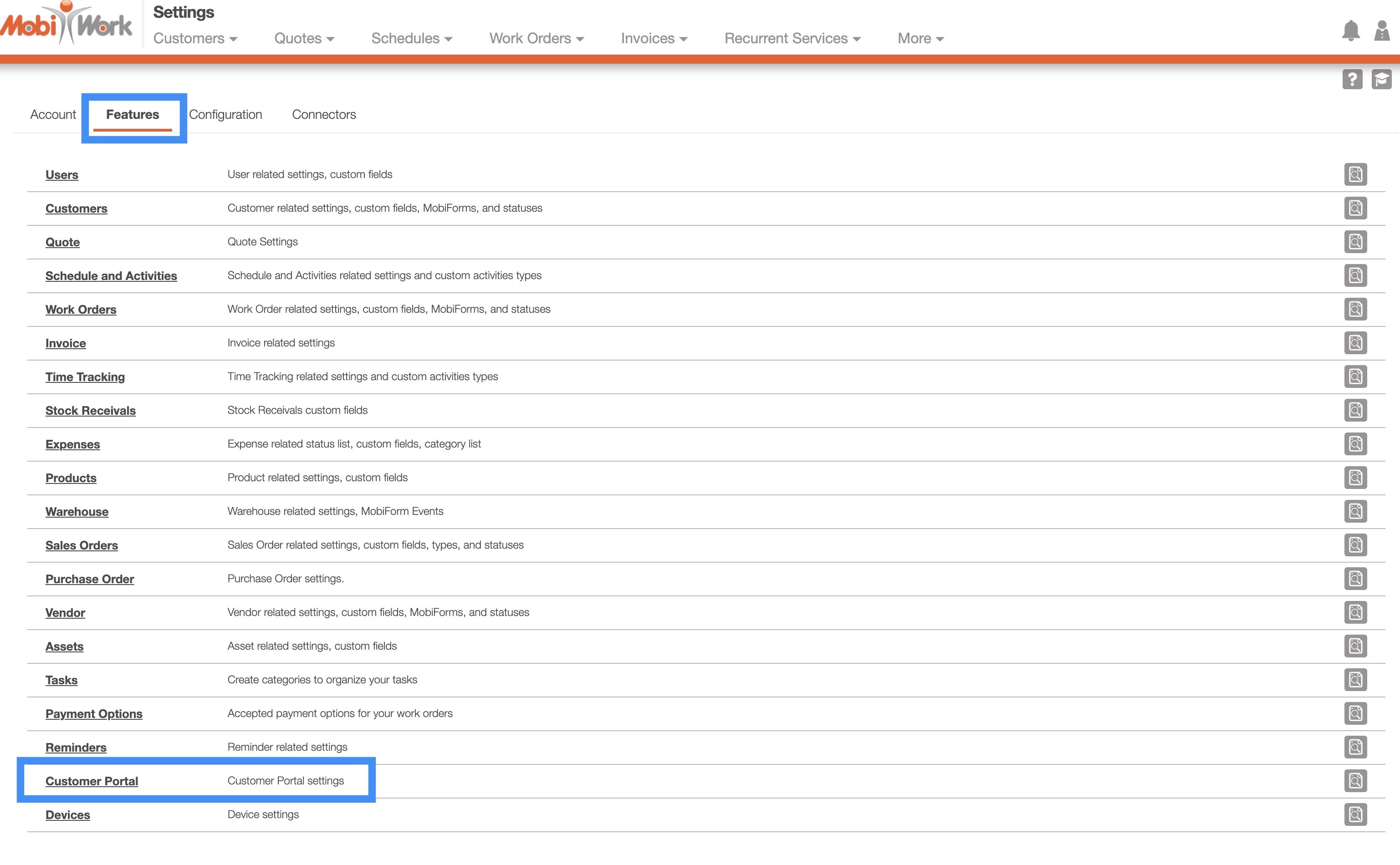Viewport: 1400px width, 865px height.
Task: Open the Schedule and Activities link
Action: click(x=111, y=276)
